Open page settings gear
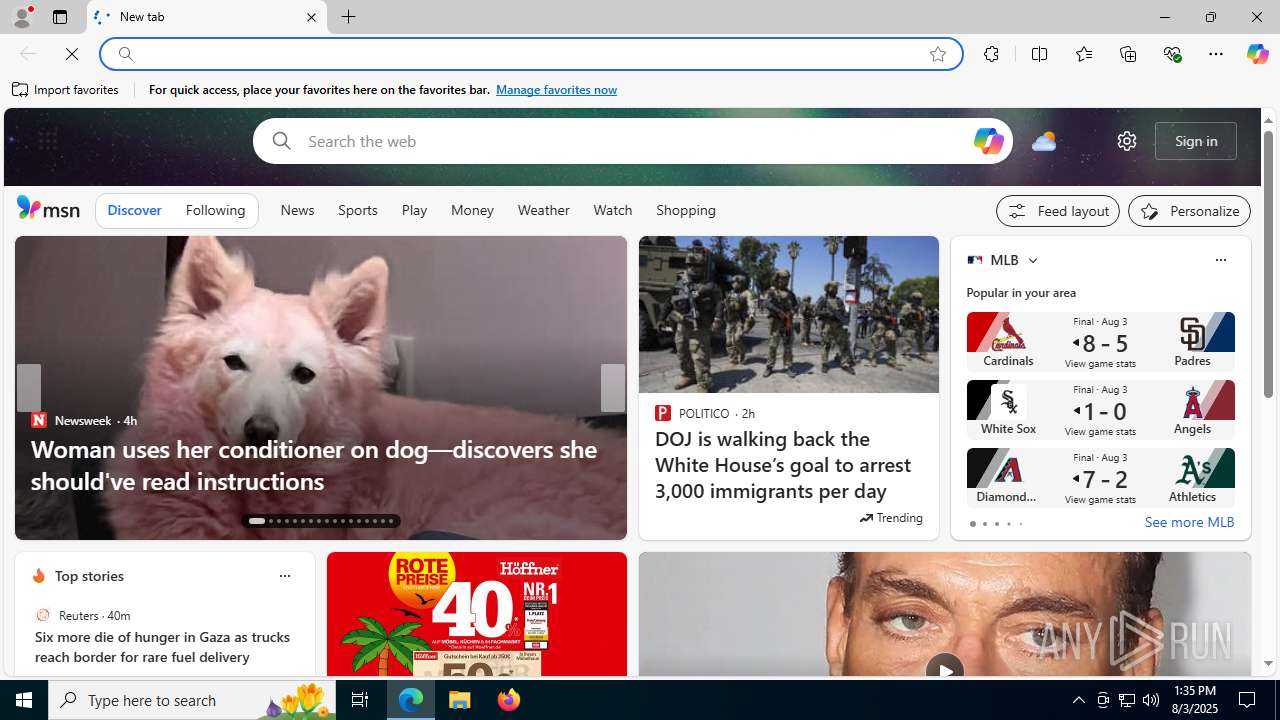Viewport: 1280px width, 720px height. pos(1127,141)
